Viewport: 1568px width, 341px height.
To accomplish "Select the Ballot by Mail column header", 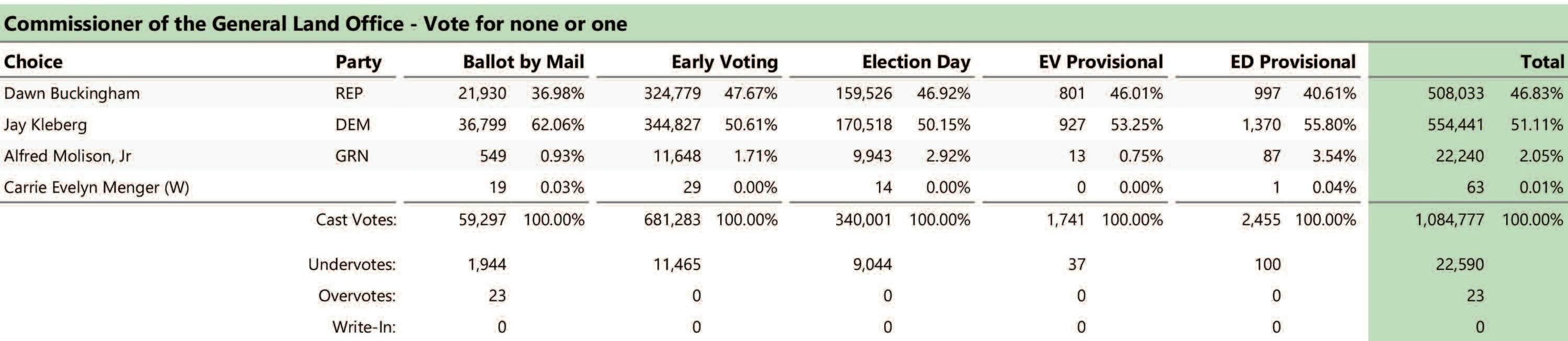I will click(523, 62).
